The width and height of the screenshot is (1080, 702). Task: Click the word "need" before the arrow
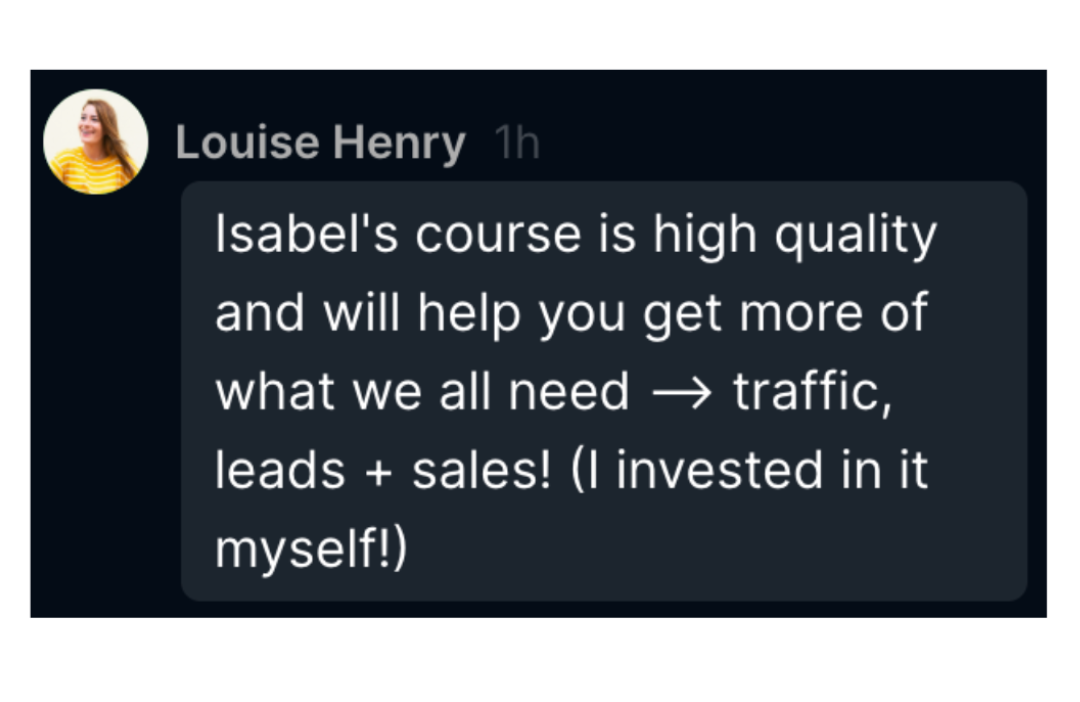569,392
